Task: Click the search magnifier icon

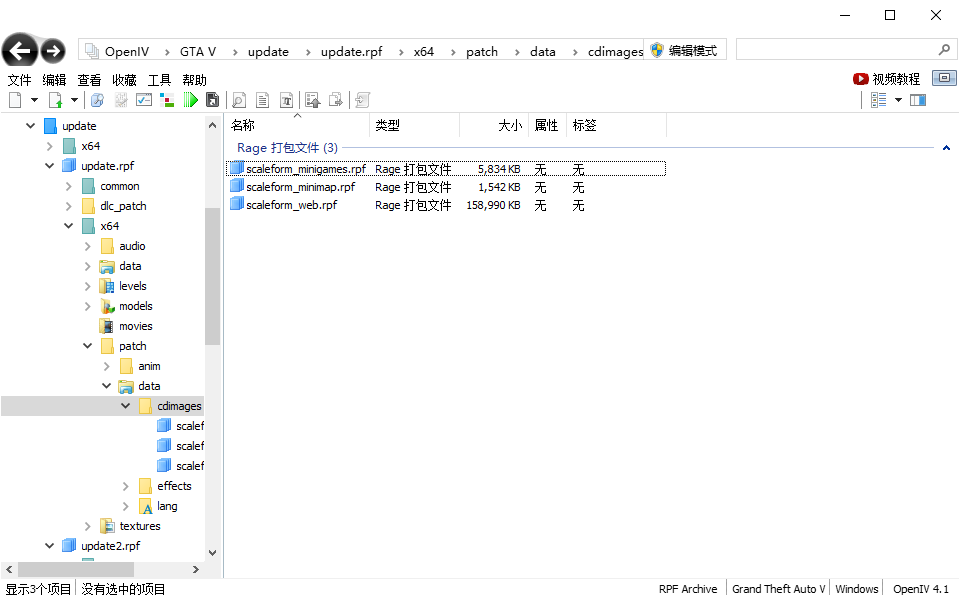Action: [945, 50]
